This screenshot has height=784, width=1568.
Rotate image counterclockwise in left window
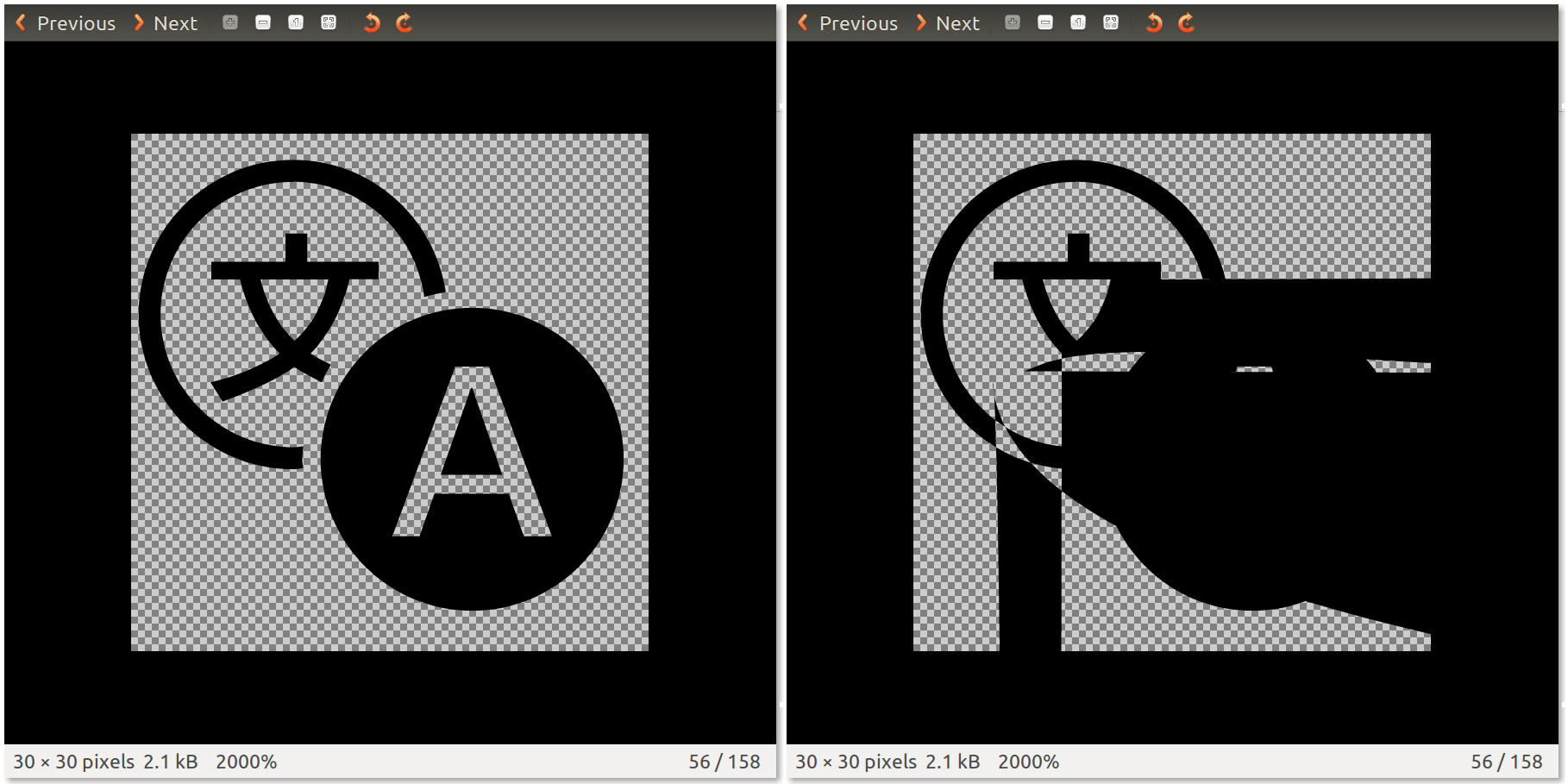[x=372, y=22]
